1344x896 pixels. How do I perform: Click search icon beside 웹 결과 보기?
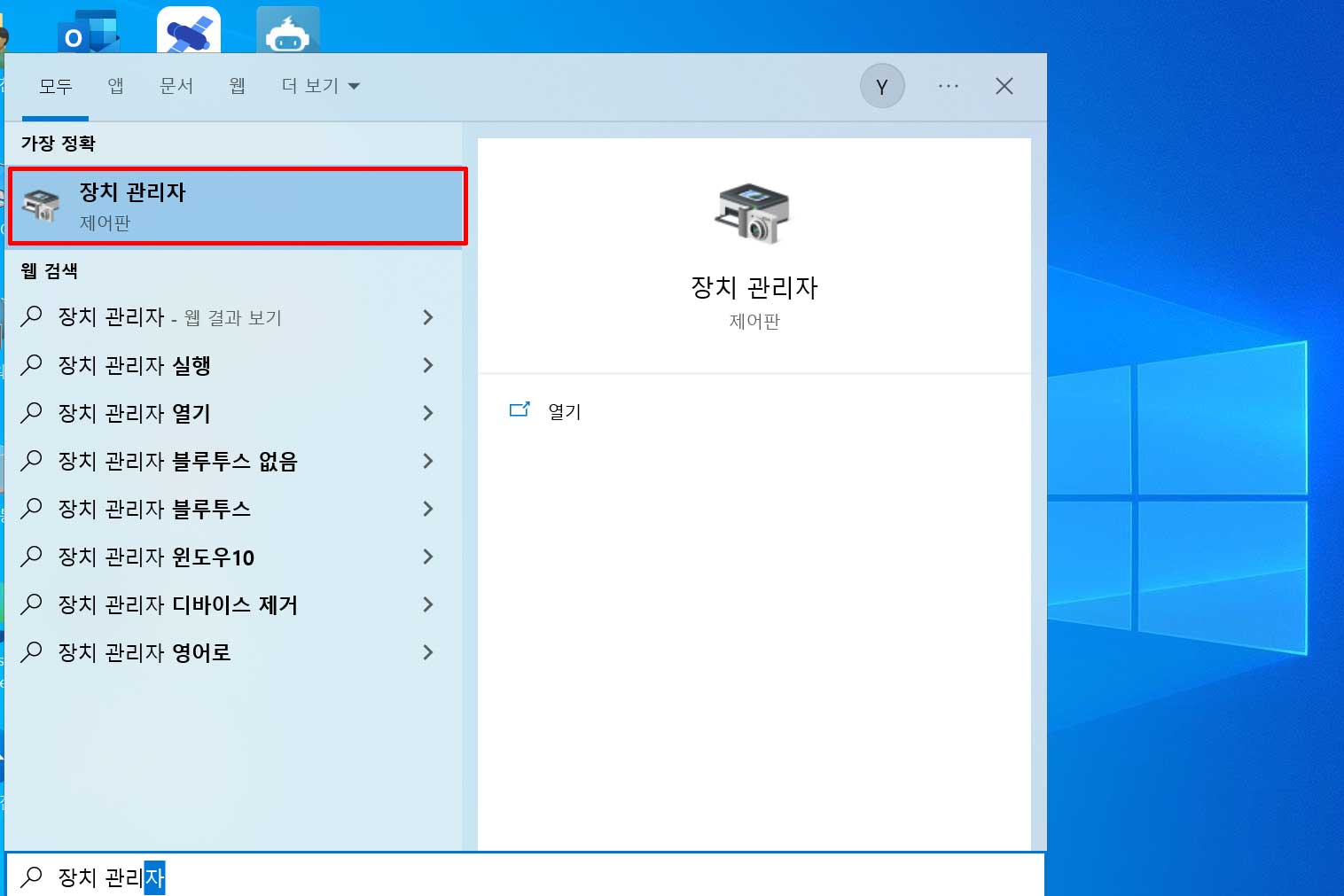pyautogui.click(x=31, y=316)
